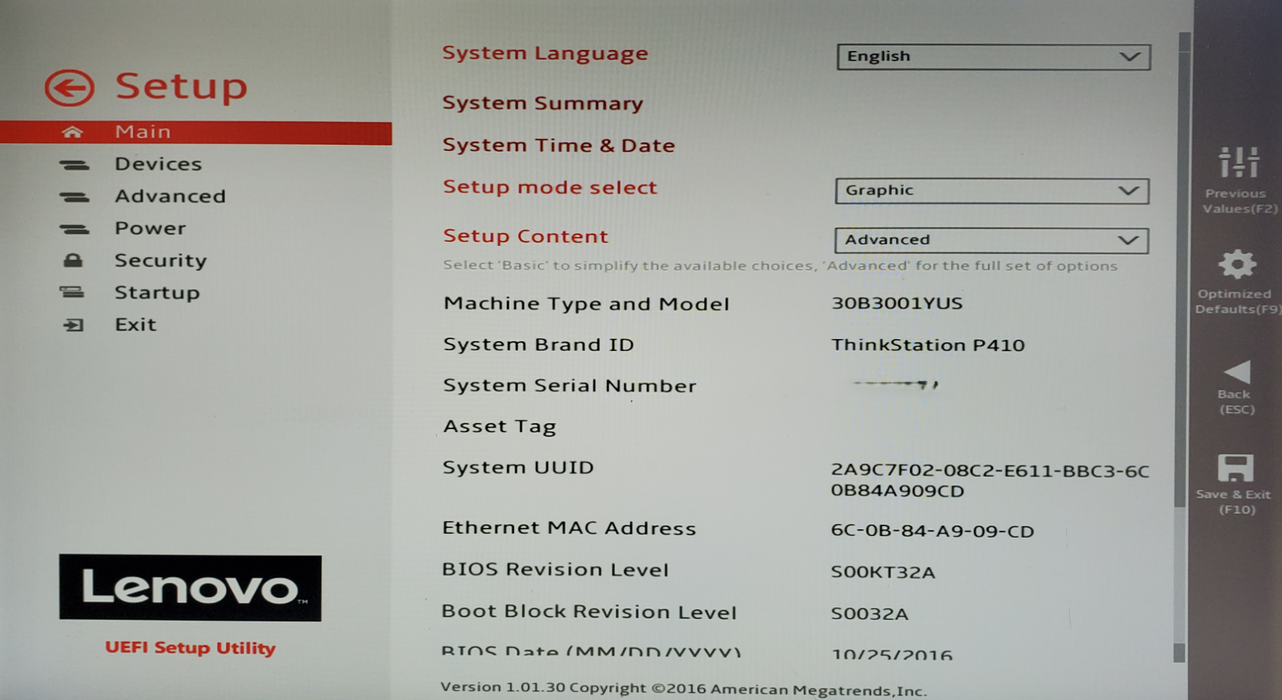This screenshot has height=700, width=1282.
Task: Click the BIOS date 10/25/2016
Action: pyautogui.click(x=892, y=655)
